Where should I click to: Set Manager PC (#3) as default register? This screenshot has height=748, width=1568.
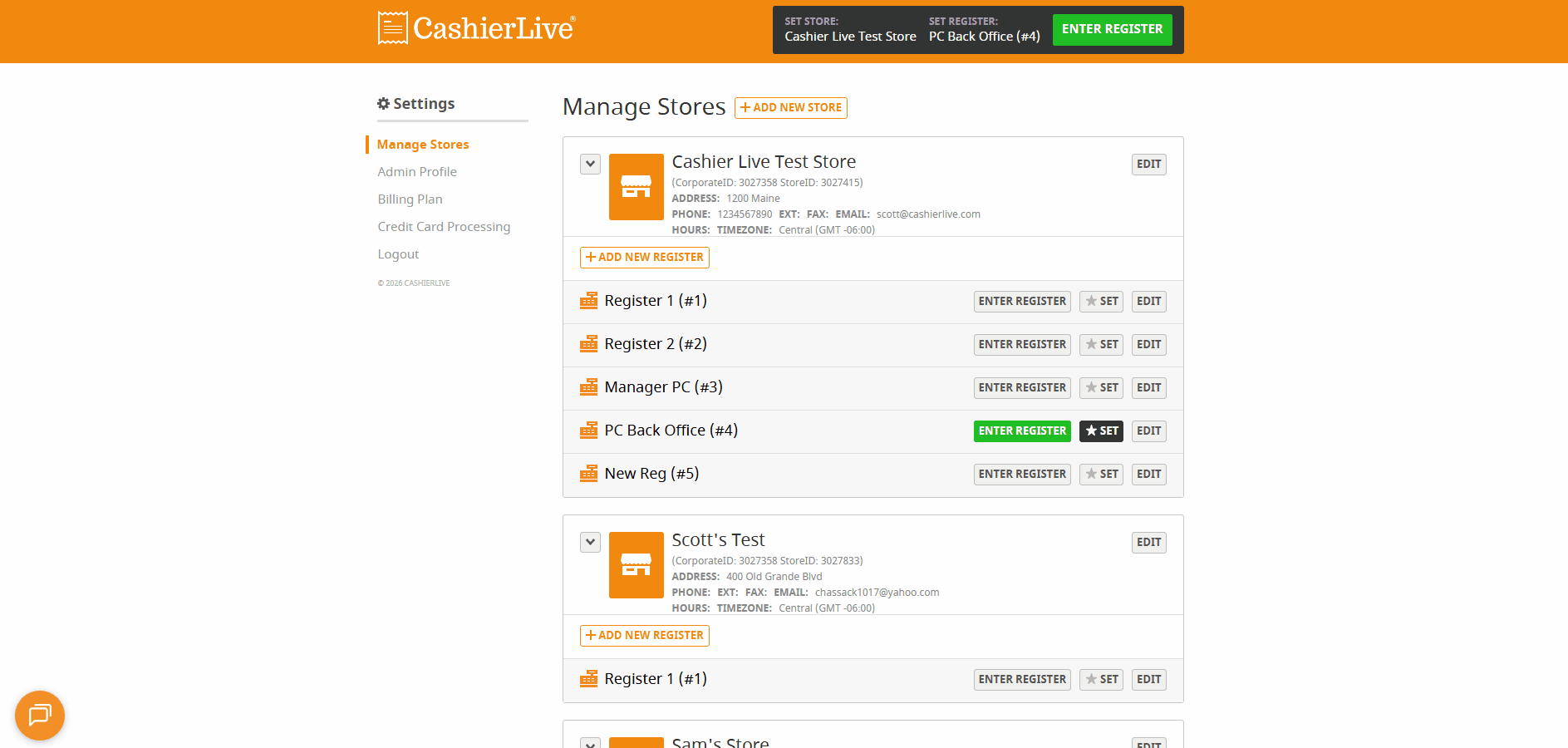tap(1101, 388)
